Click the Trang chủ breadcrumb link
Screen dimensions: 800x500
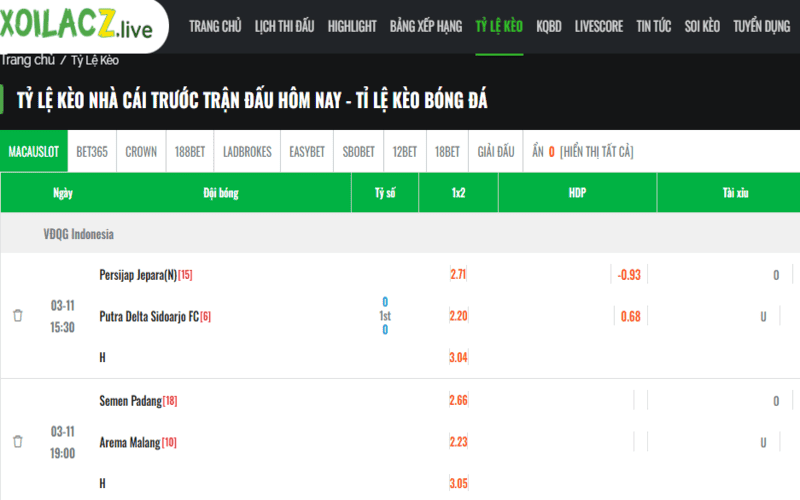(28, 60)
